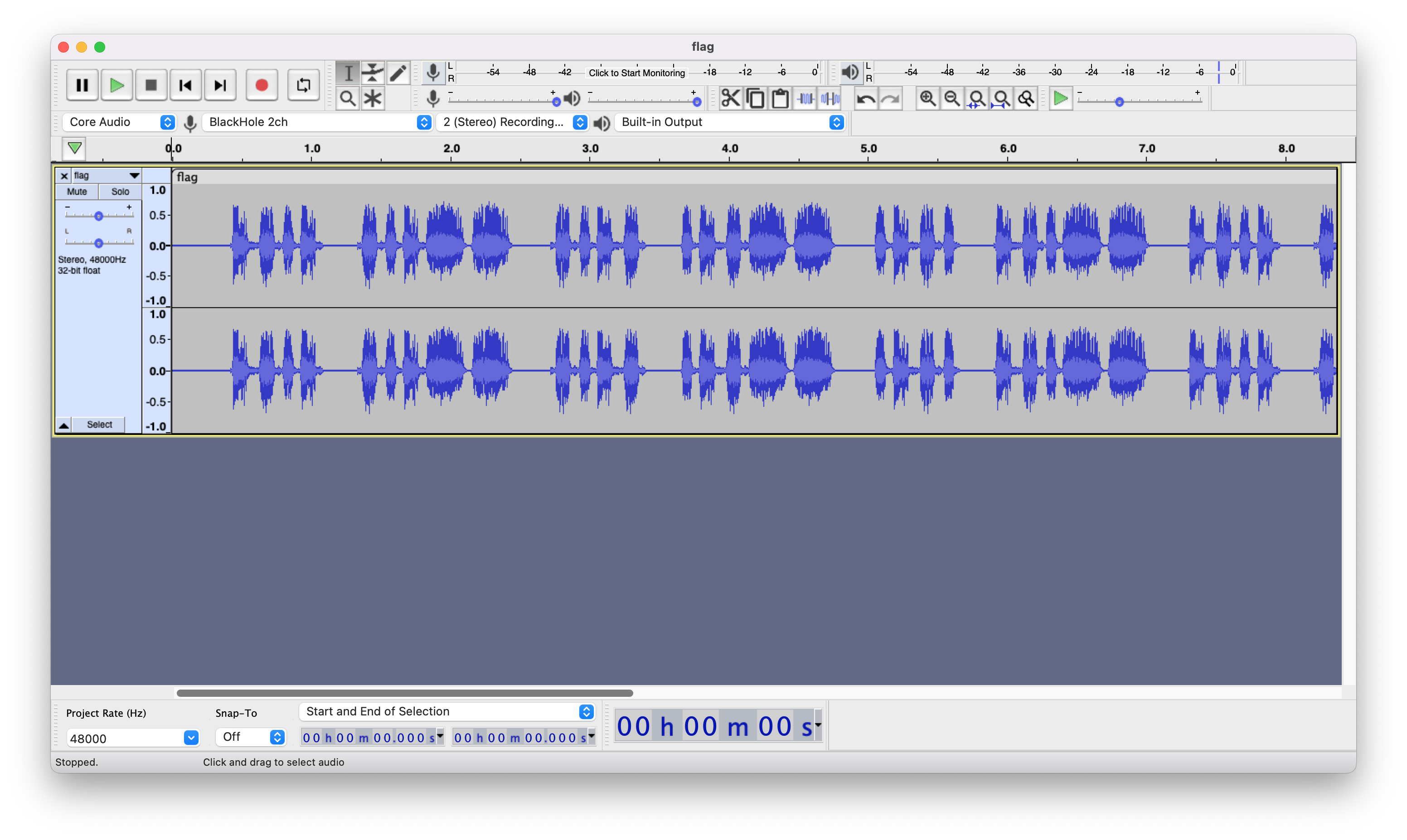
Task: Close the flag track with X
Action: tap(64, 176)
